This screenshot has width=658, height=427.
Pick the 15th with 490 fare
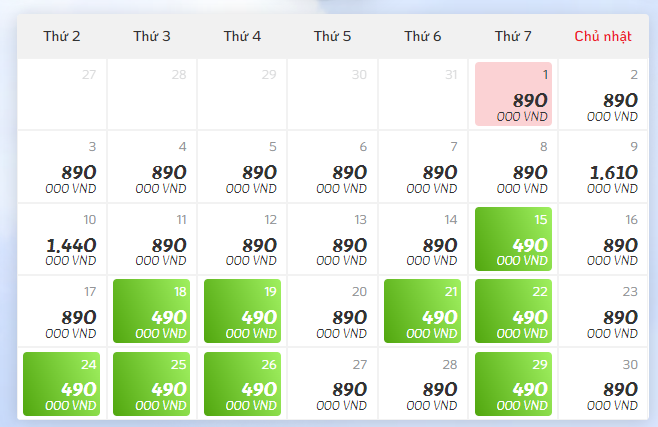tap(513, 239)
